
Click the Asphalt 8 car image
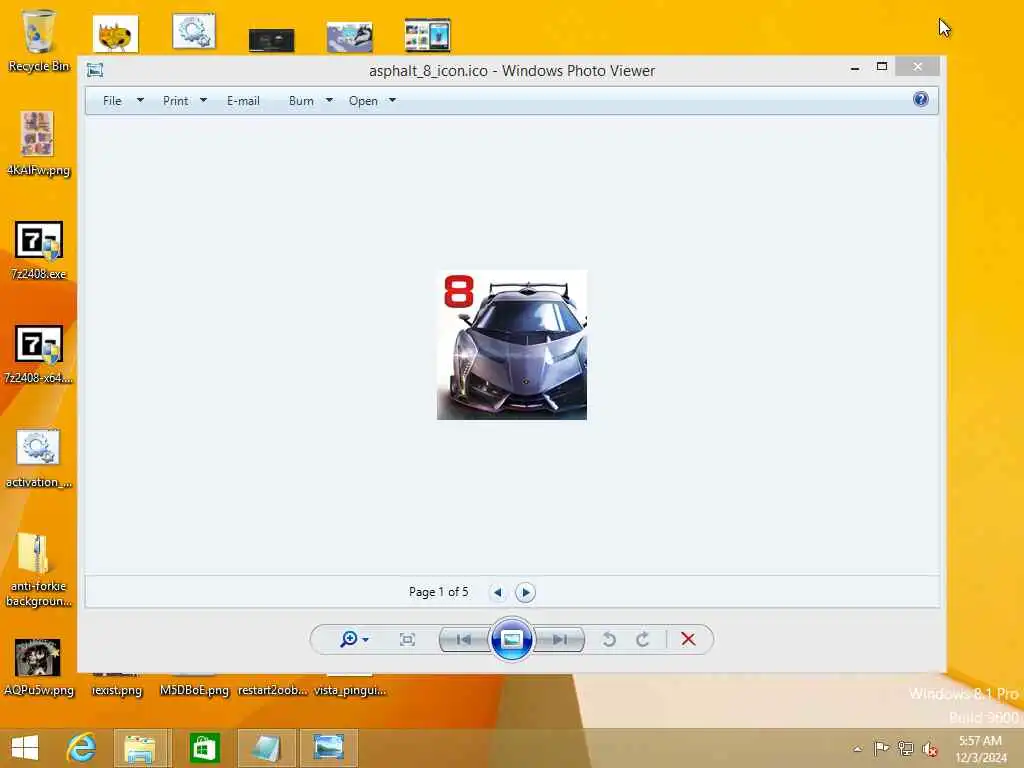coord(512,345)
